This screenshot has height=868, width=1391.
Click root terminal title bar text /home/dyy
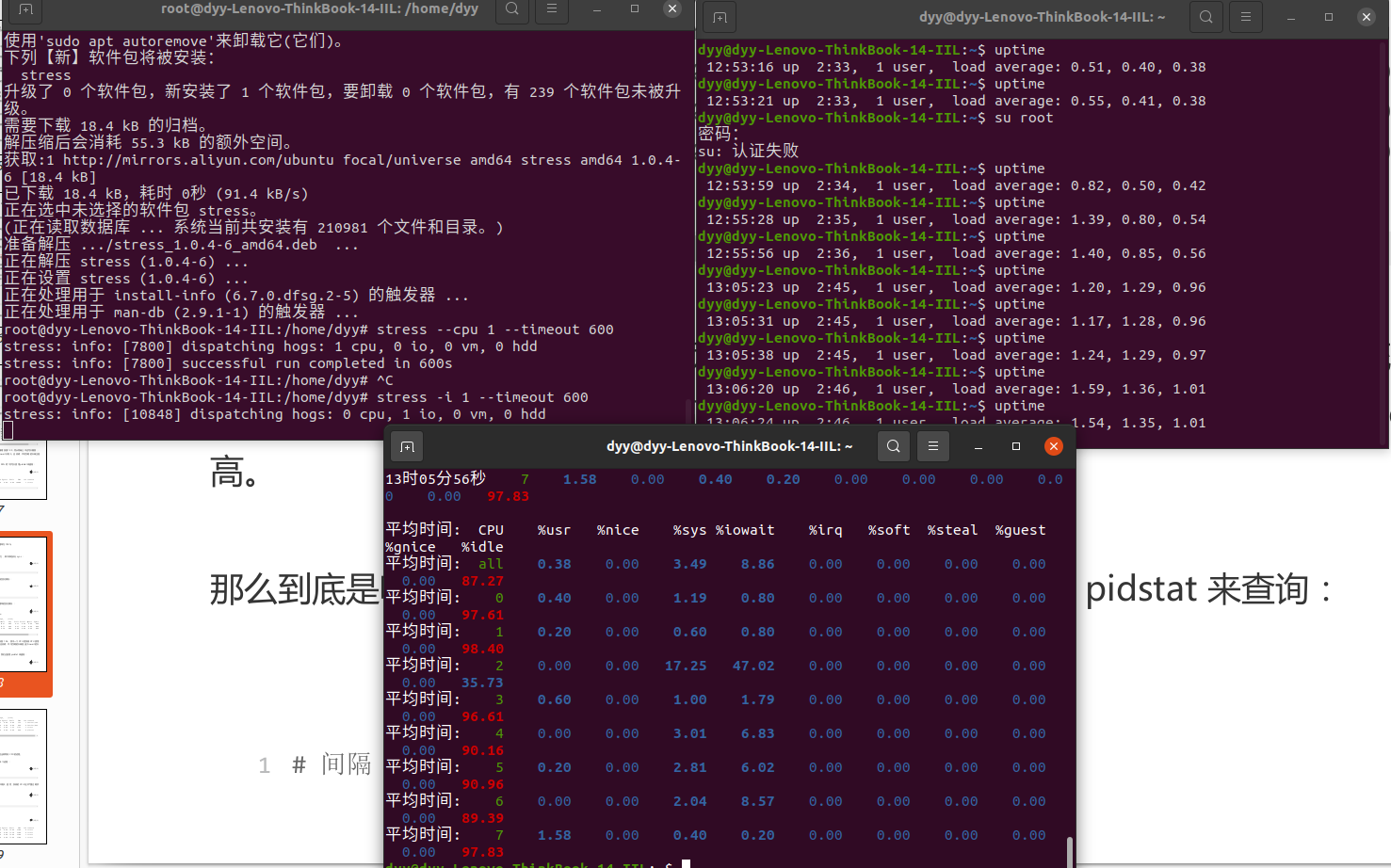pyautogui.click(x=442, y=8)
